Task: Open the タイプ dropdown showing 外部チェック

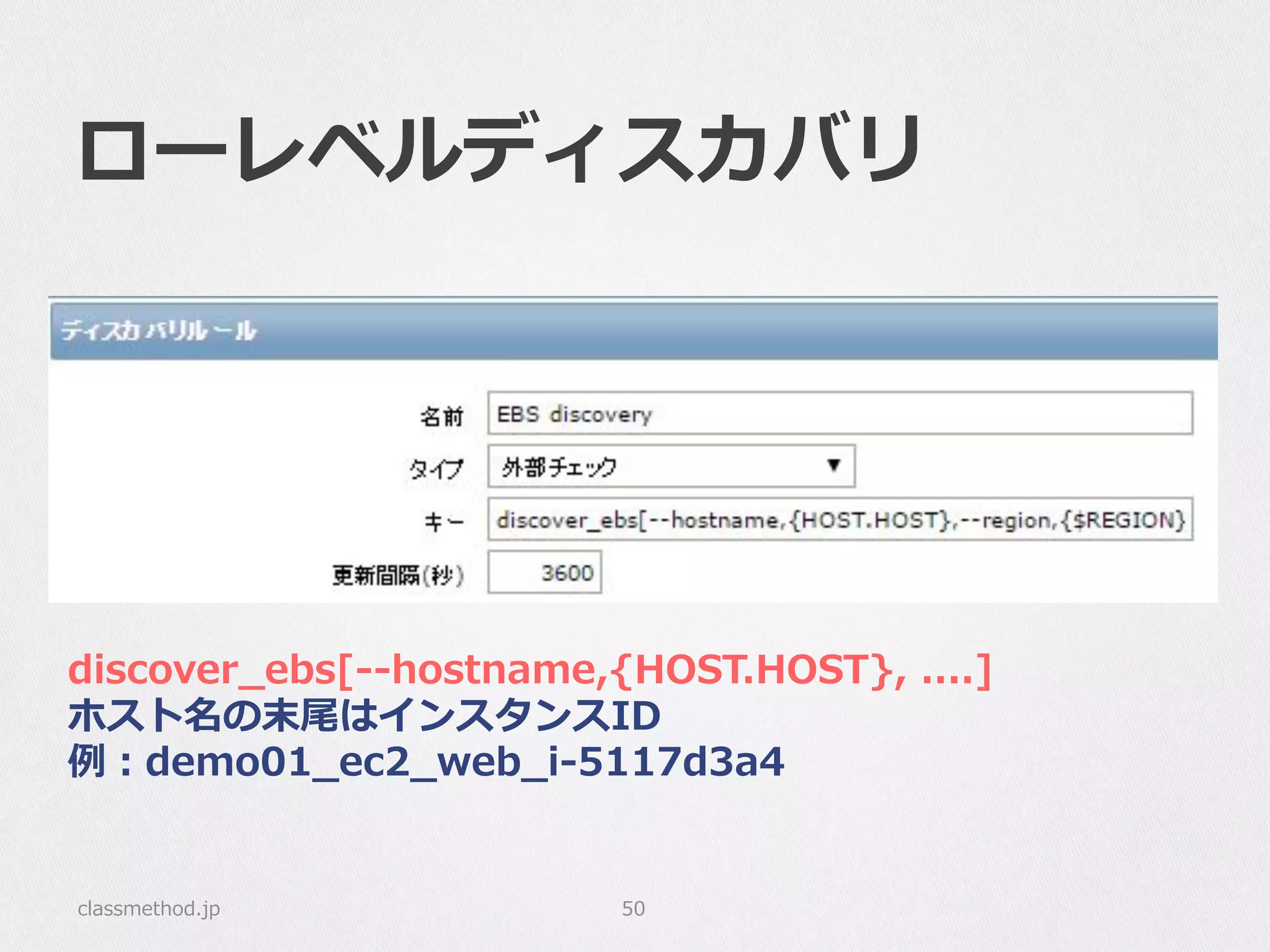Action: 672,466
